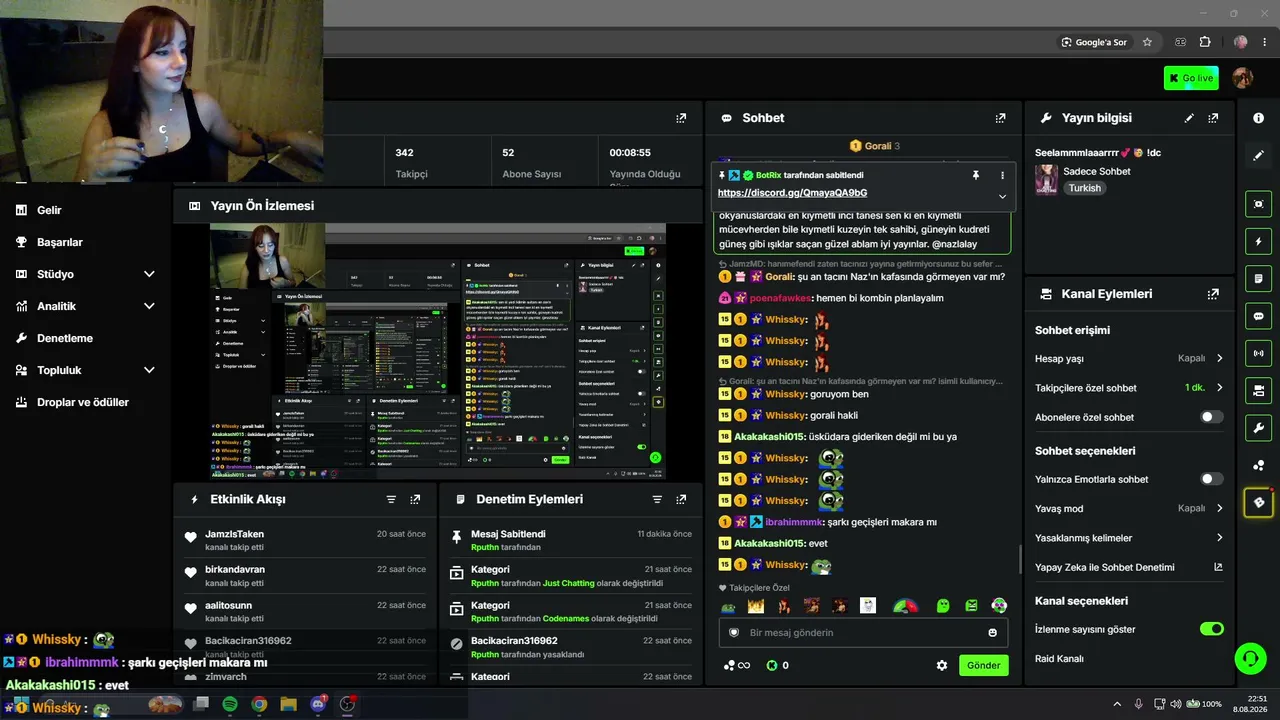Click the Yayın Ön İzlemesi stream preview
Screen dimensions: 1280x720
(x=438, y=351)
